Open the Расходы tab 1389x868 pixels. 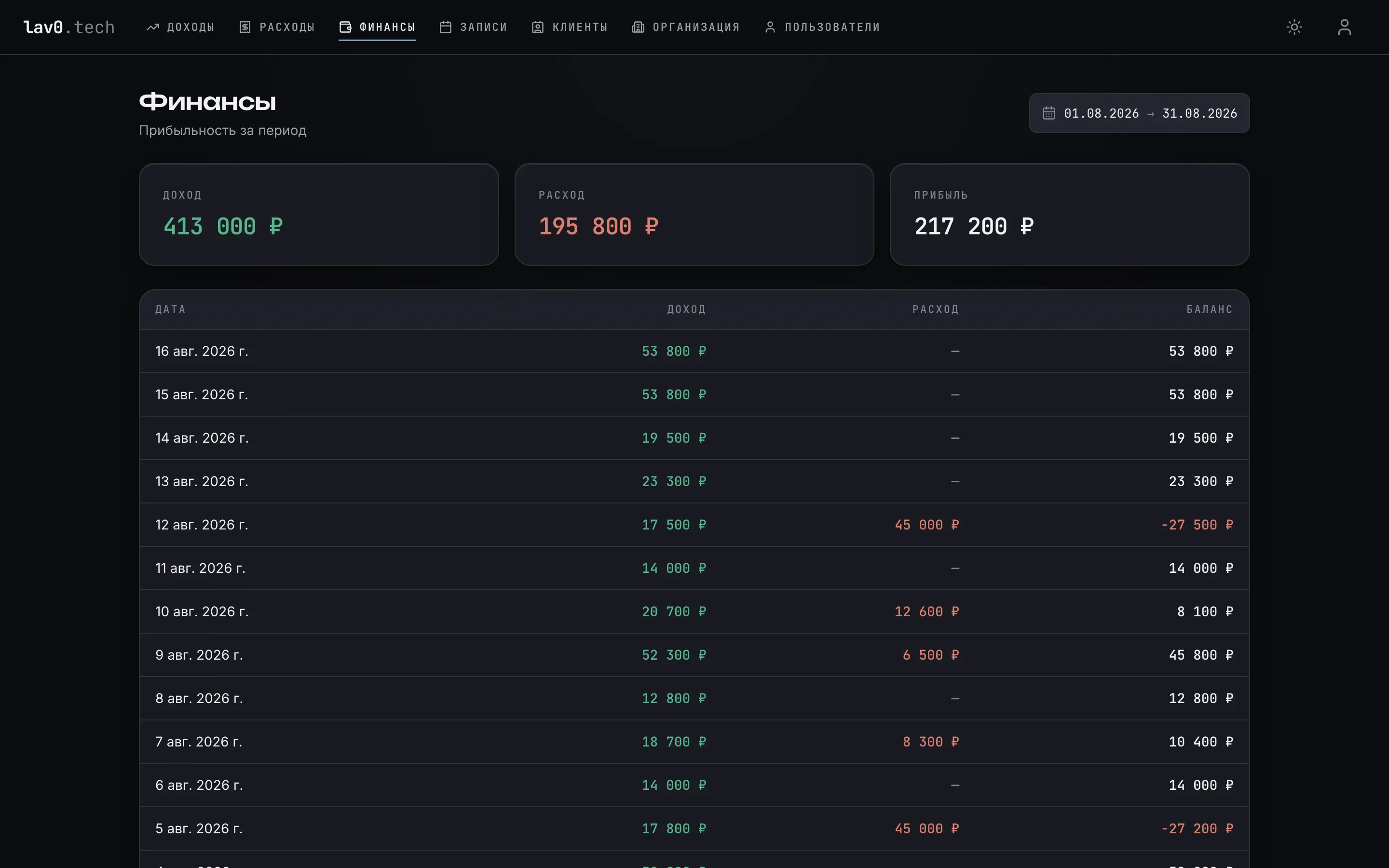(277, 27)
